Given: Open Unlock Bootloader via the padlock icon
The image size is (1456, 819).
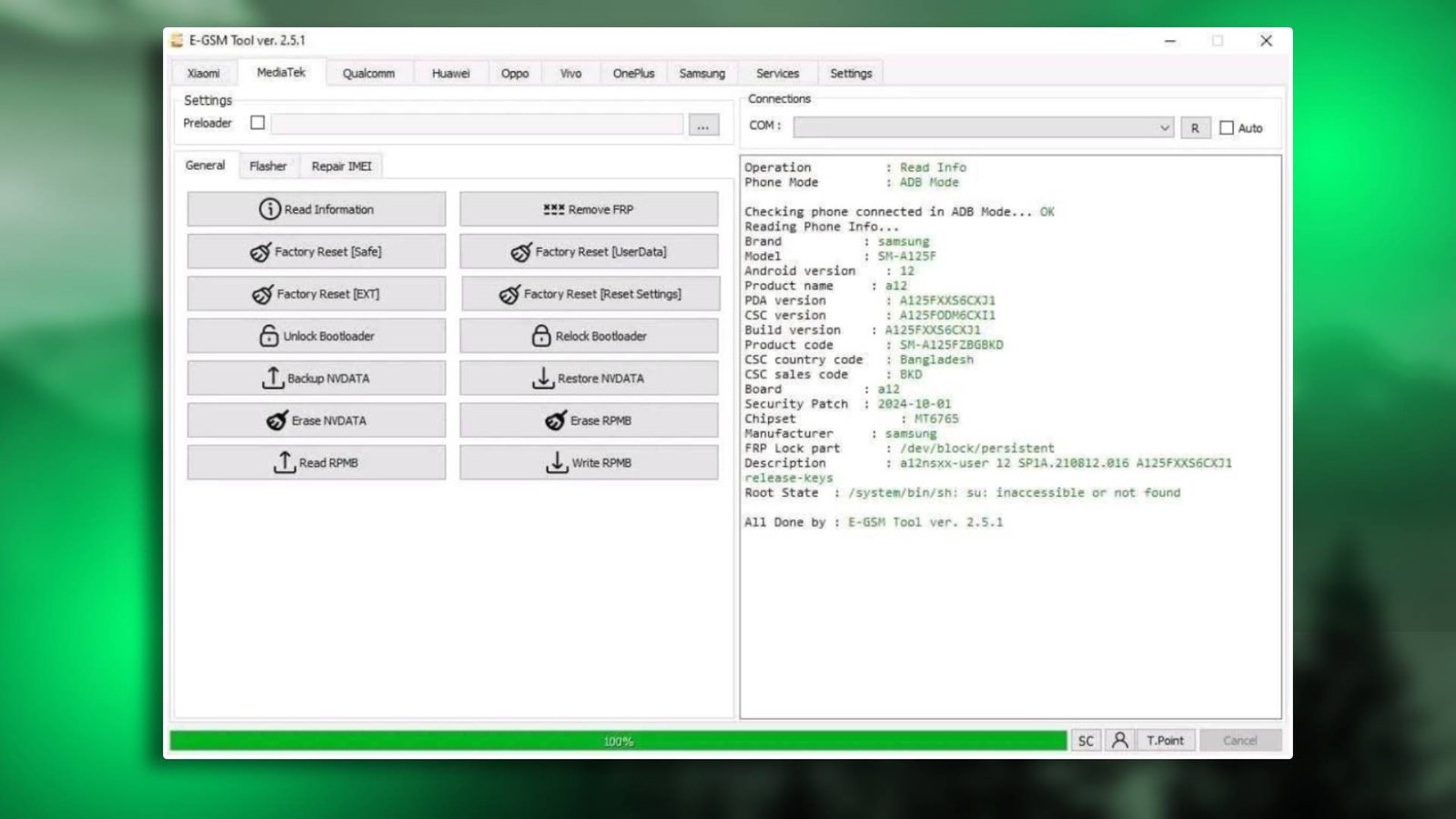Looking at the screenshot, I should [268, 335].
